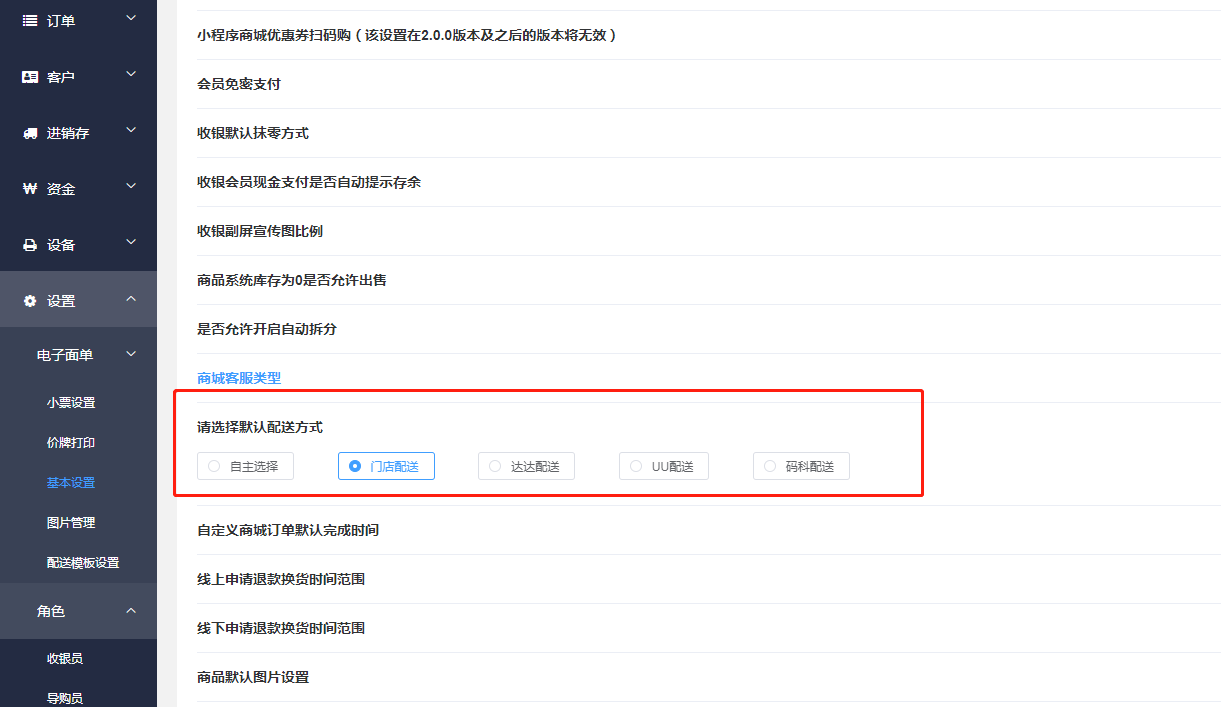The height and width of the screenshot is (707, 1221).
Task: Click the 设备 printer icon
Action: click(30, 245)
